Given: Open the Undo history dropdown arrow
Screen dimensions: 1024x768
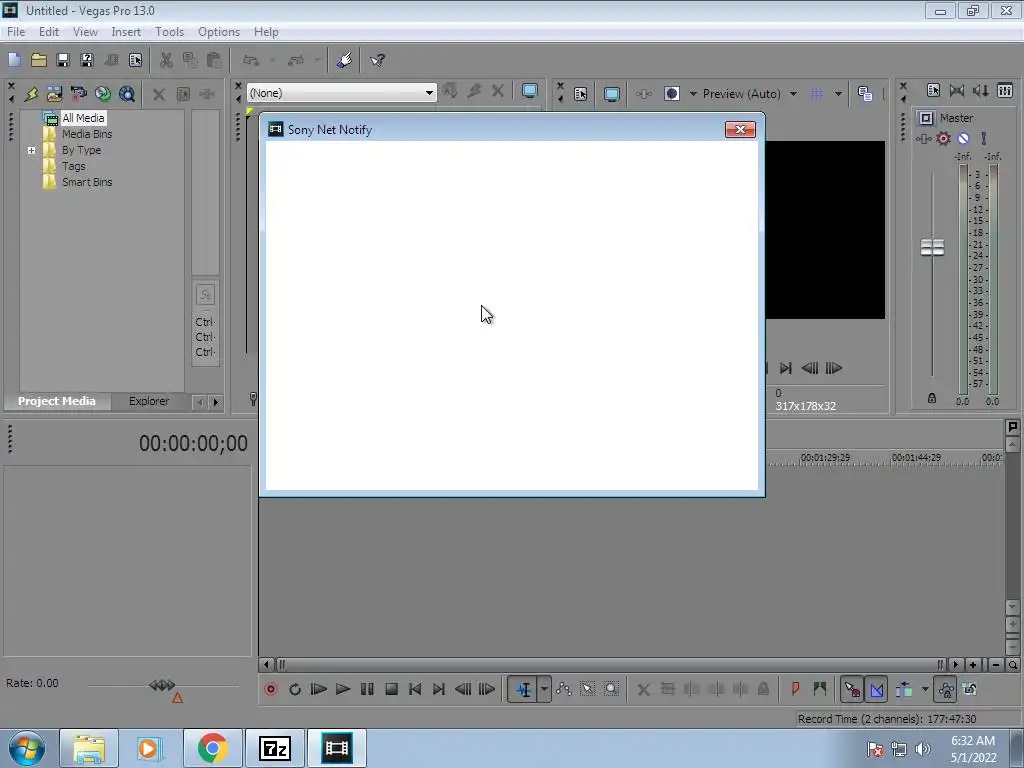Looking at the screenshot, I should [x=272, y=60].
